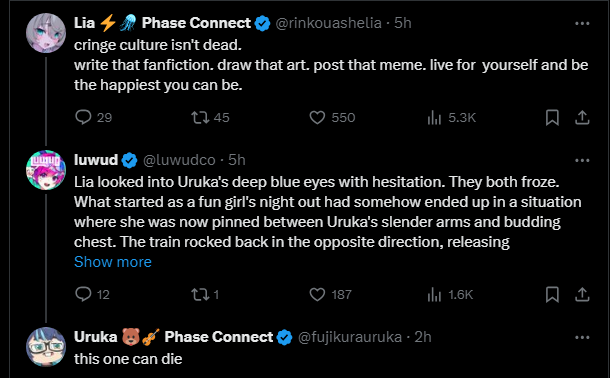Open Lia's profile avatar picture
This screenshot has height=378, width=610.
coord(46,33)
